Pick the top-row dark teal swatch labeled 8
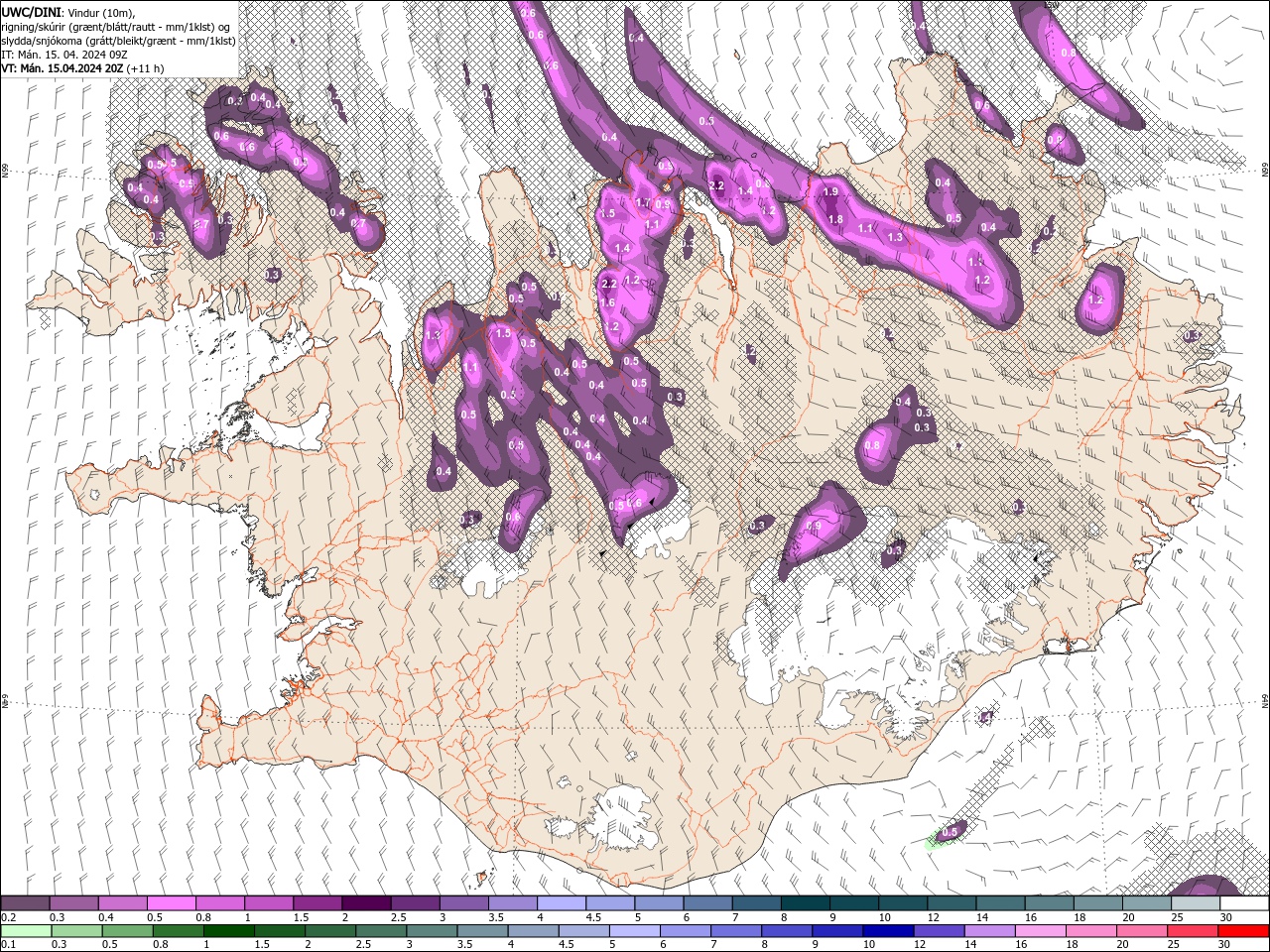Screen dimensions: 1270x952 tap(806, 903)
